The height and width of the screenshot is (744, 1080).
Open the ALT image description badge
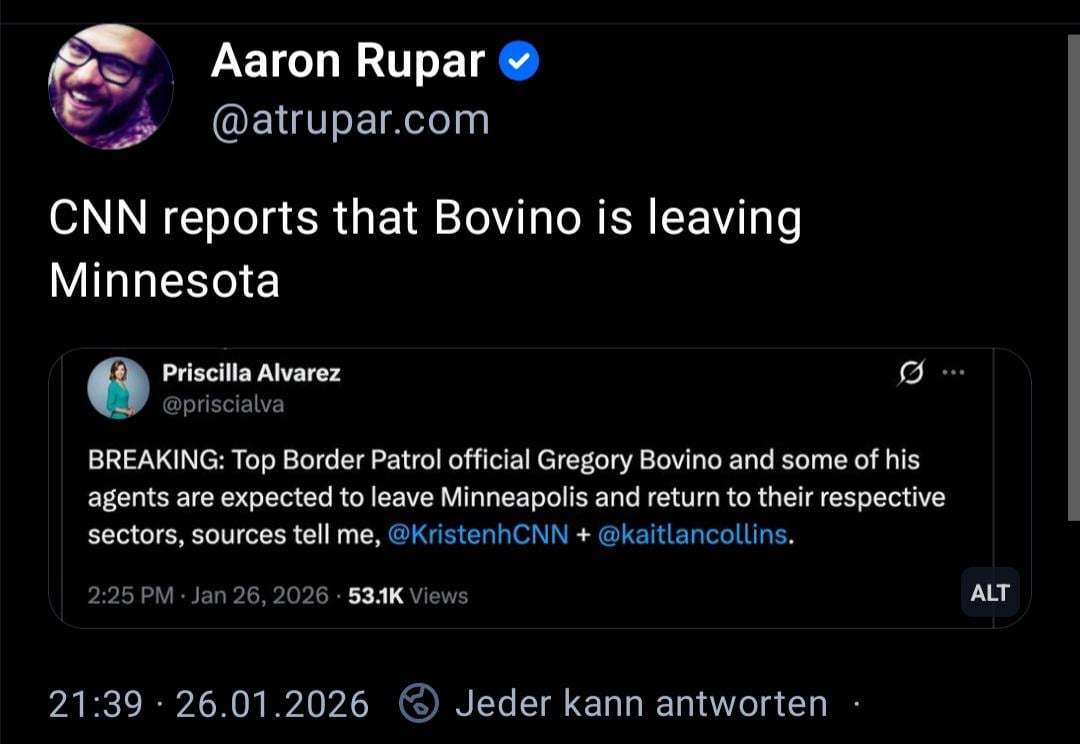pos(989,593)
